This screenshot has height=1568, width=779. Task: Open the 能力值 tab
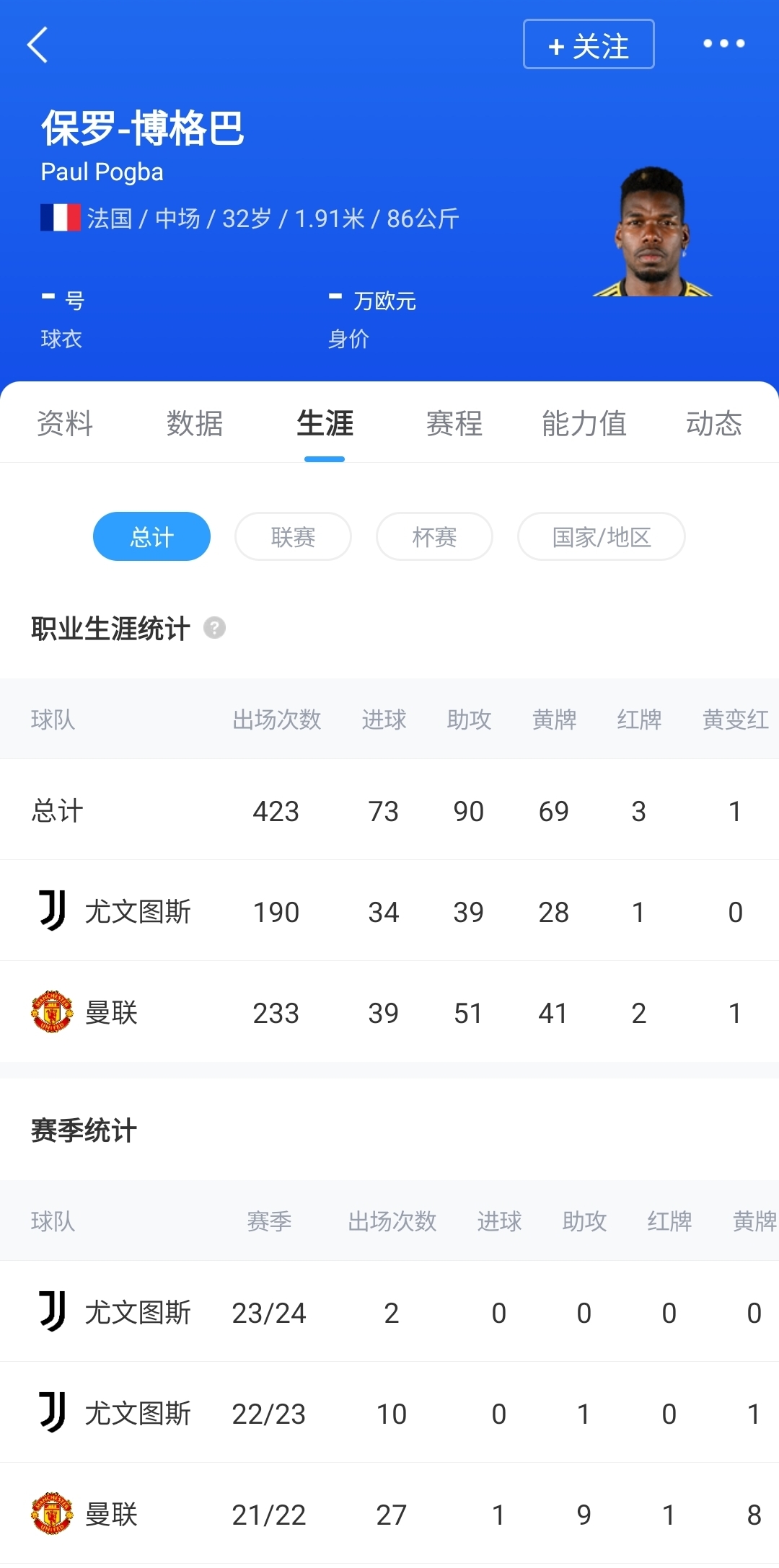(584, 423)
